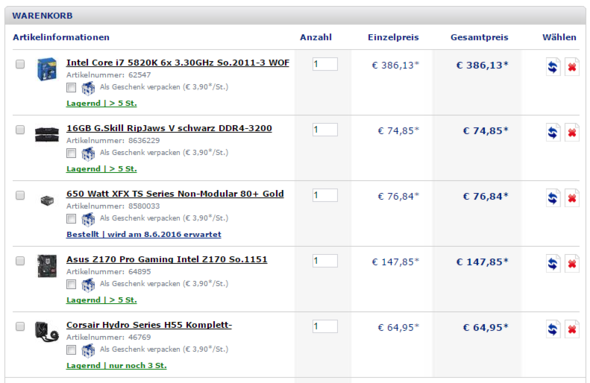Click the Artikelinformationen column header
The height and width of the screenshot is (383, 590).
(x=61, y=37)
